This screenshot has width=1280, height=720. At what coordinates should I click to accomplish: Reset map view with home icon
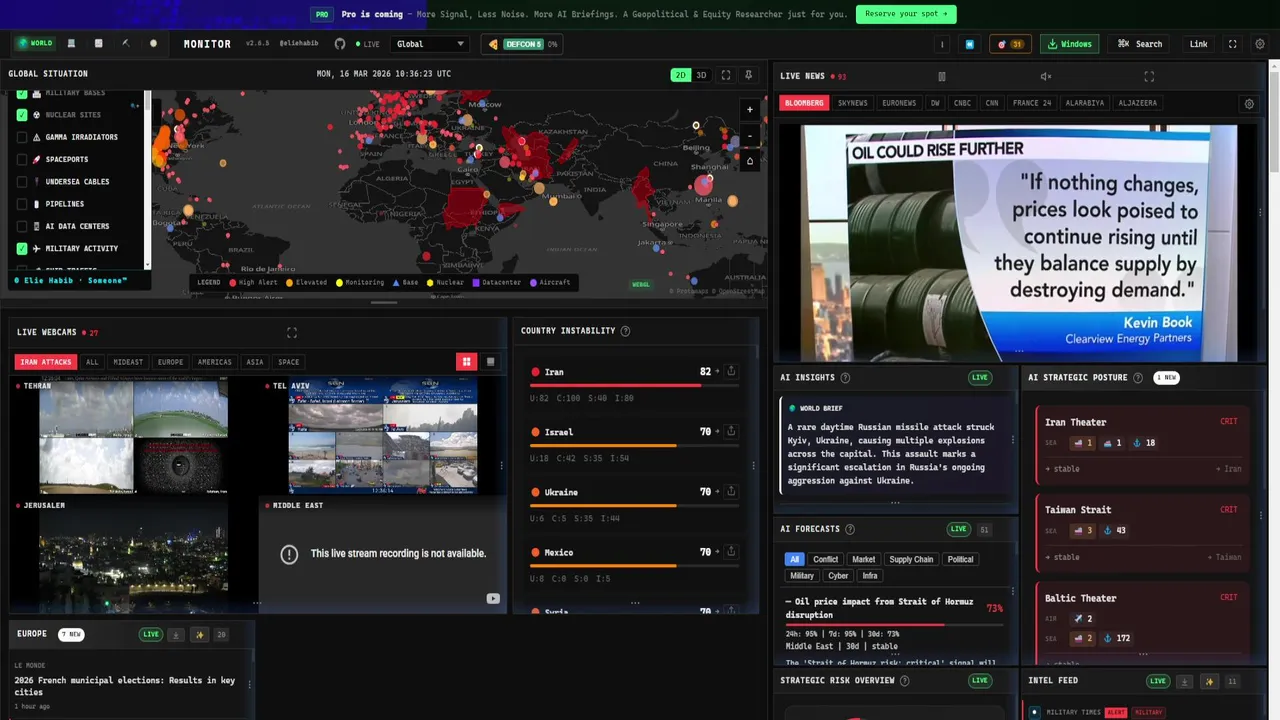[750, 161]
